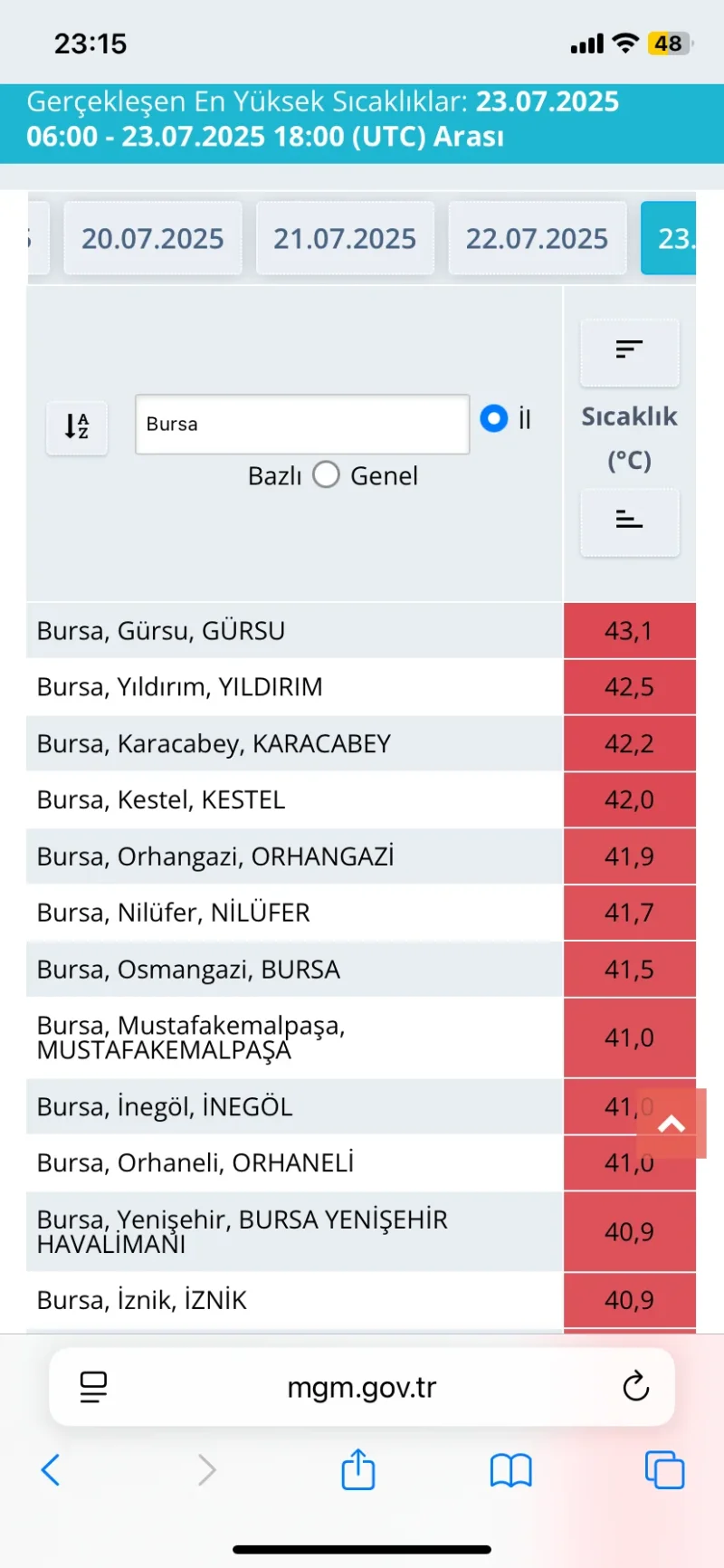Click the Bursa search input field

coord(302,424)
